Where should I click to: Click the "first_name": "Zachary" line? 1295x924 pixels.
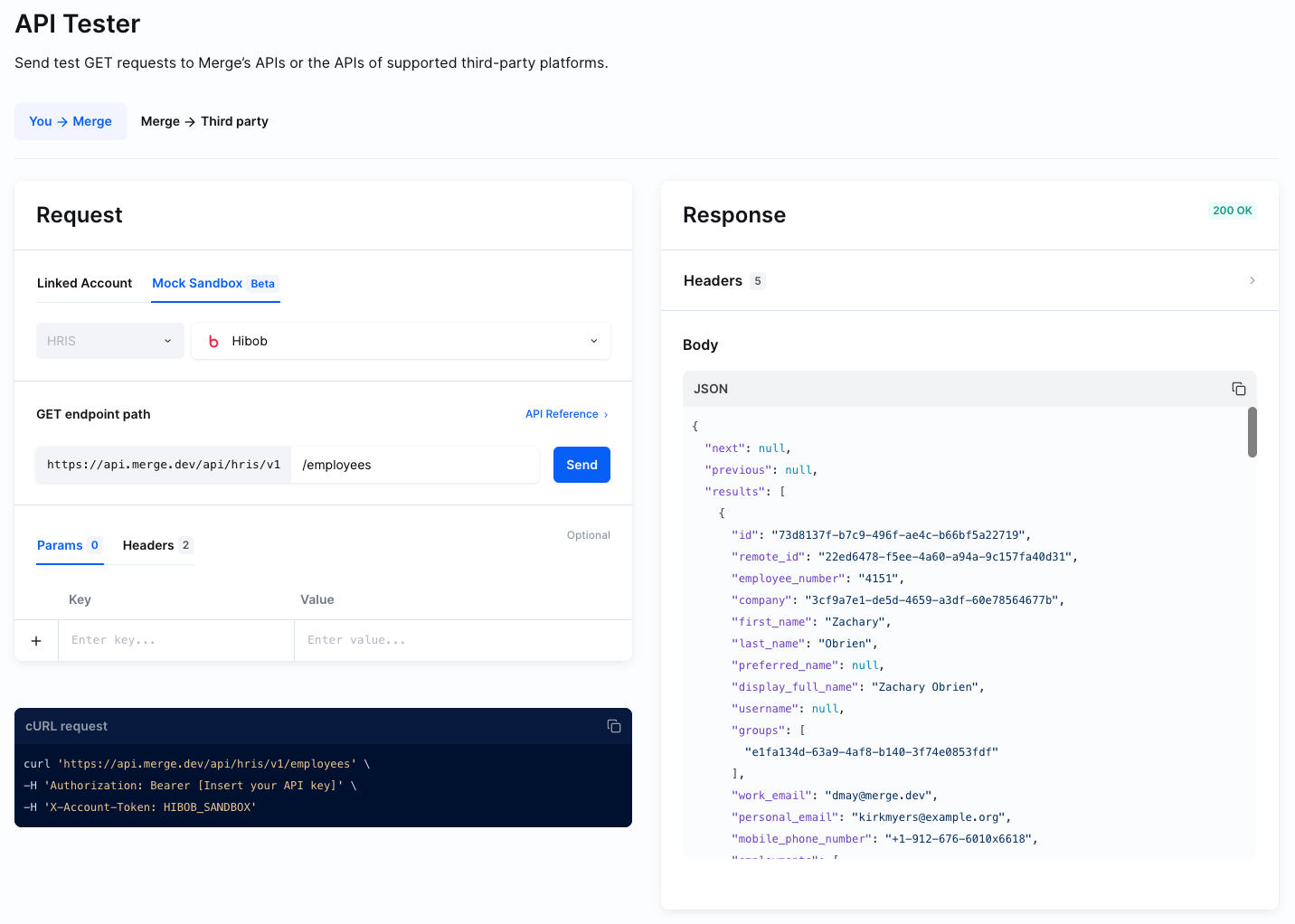[811, 622]
